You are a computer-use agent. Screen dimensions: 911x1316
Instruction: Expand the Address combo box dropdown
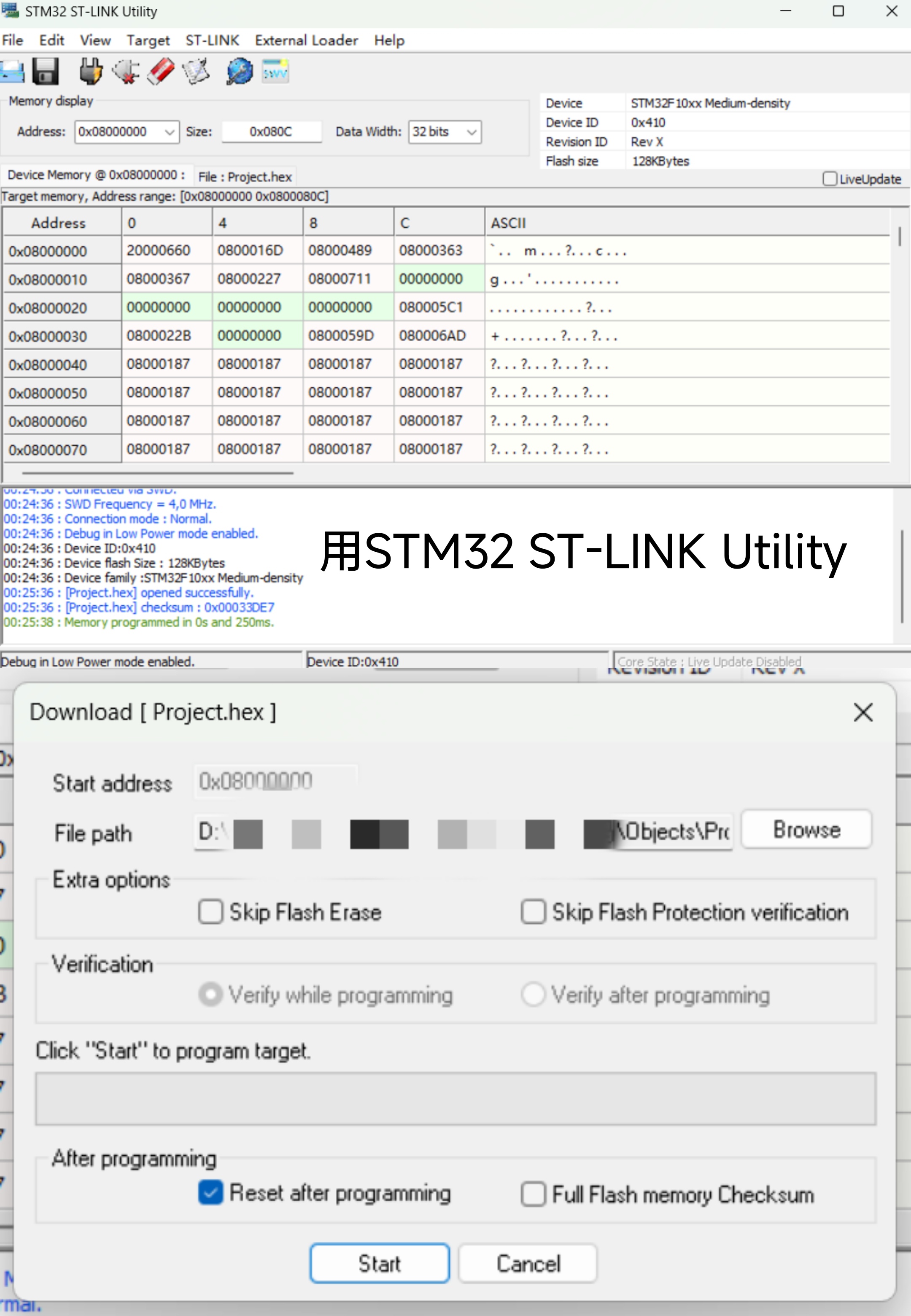(x=169, y=132)
